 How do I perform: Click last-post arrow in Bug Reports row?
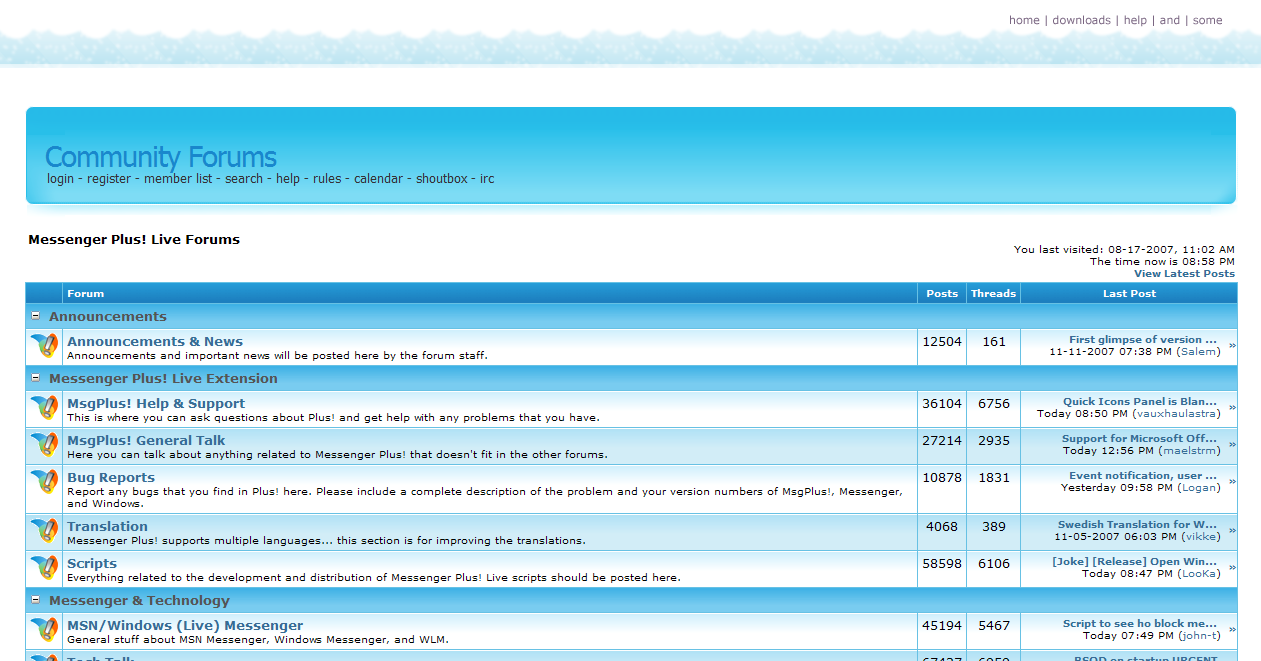click(x=1232, y=482)
